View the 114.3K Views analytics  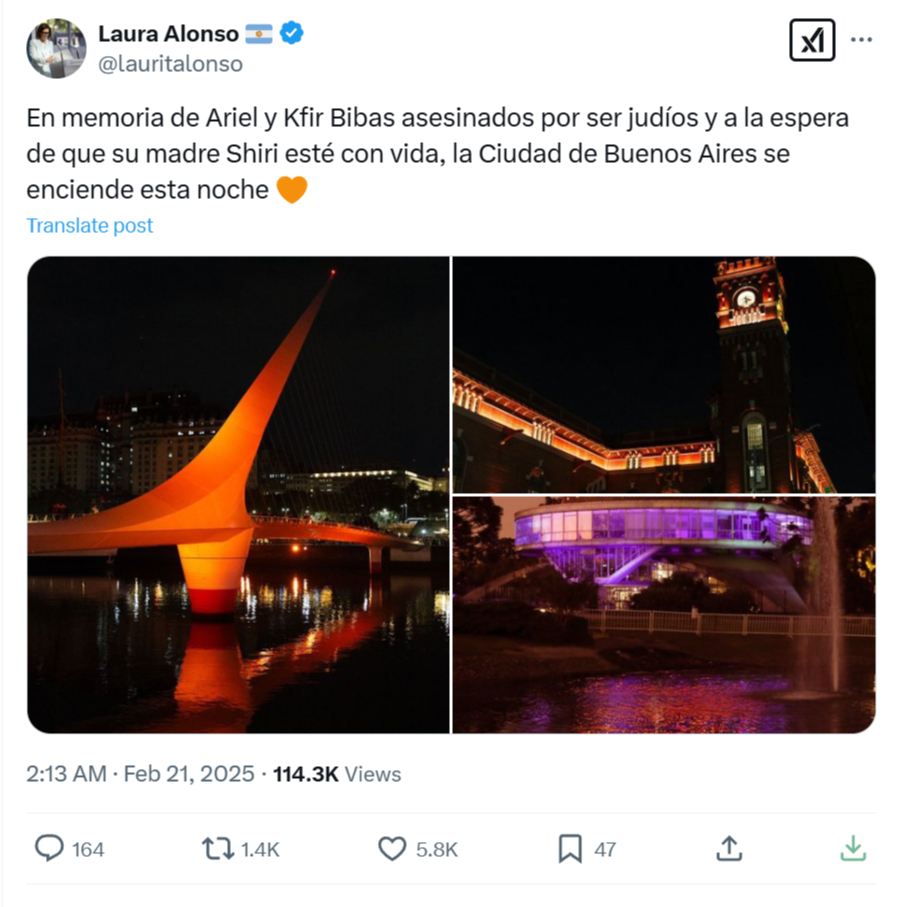[337, 774]
